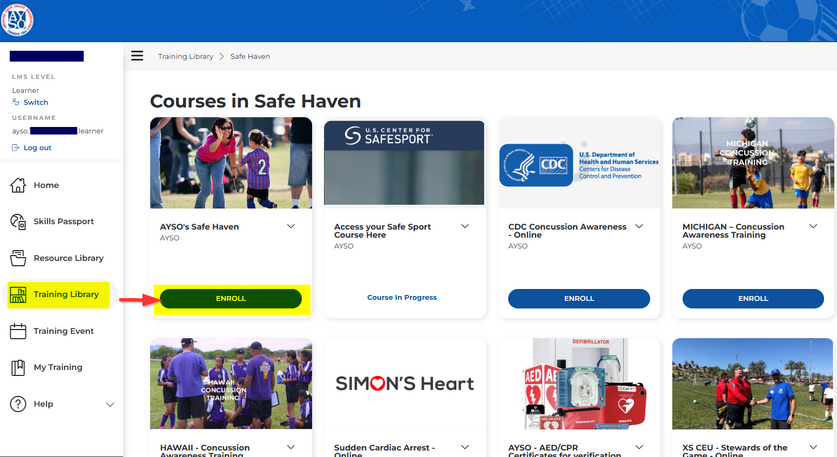Click the Home house icon
837x457 pixels.
pos(18,185)
